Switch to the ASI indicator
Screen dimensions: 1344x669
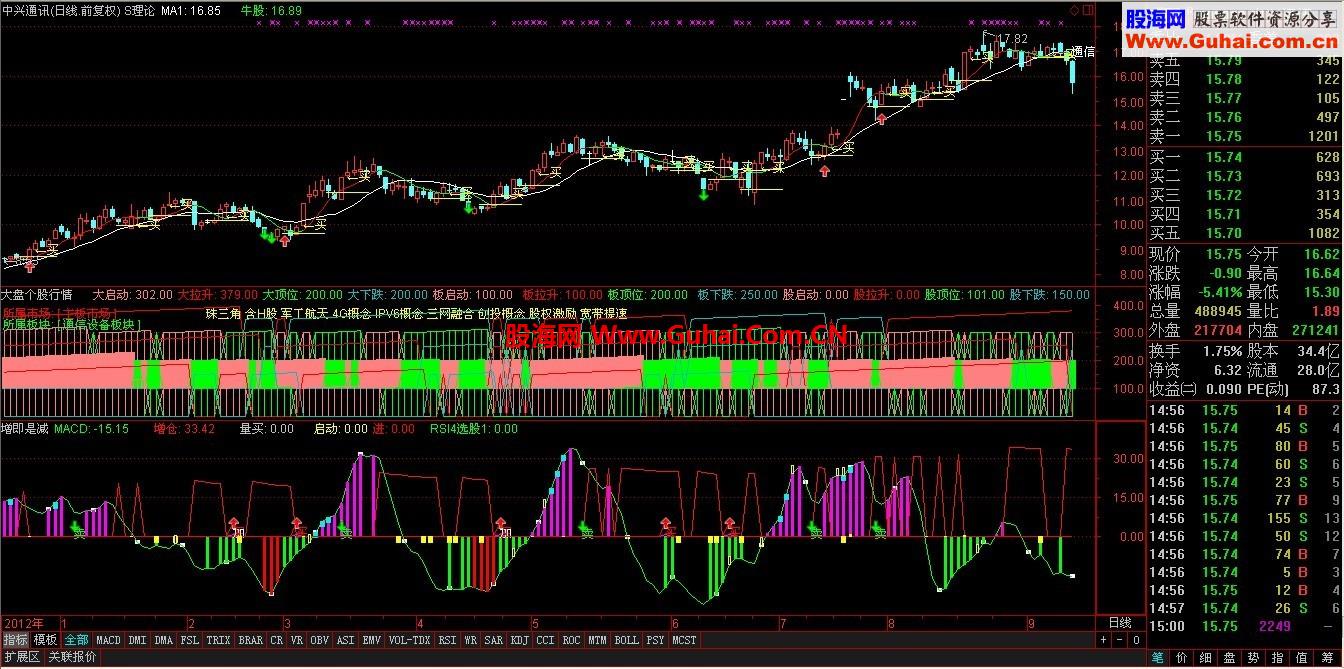point(346,640)
